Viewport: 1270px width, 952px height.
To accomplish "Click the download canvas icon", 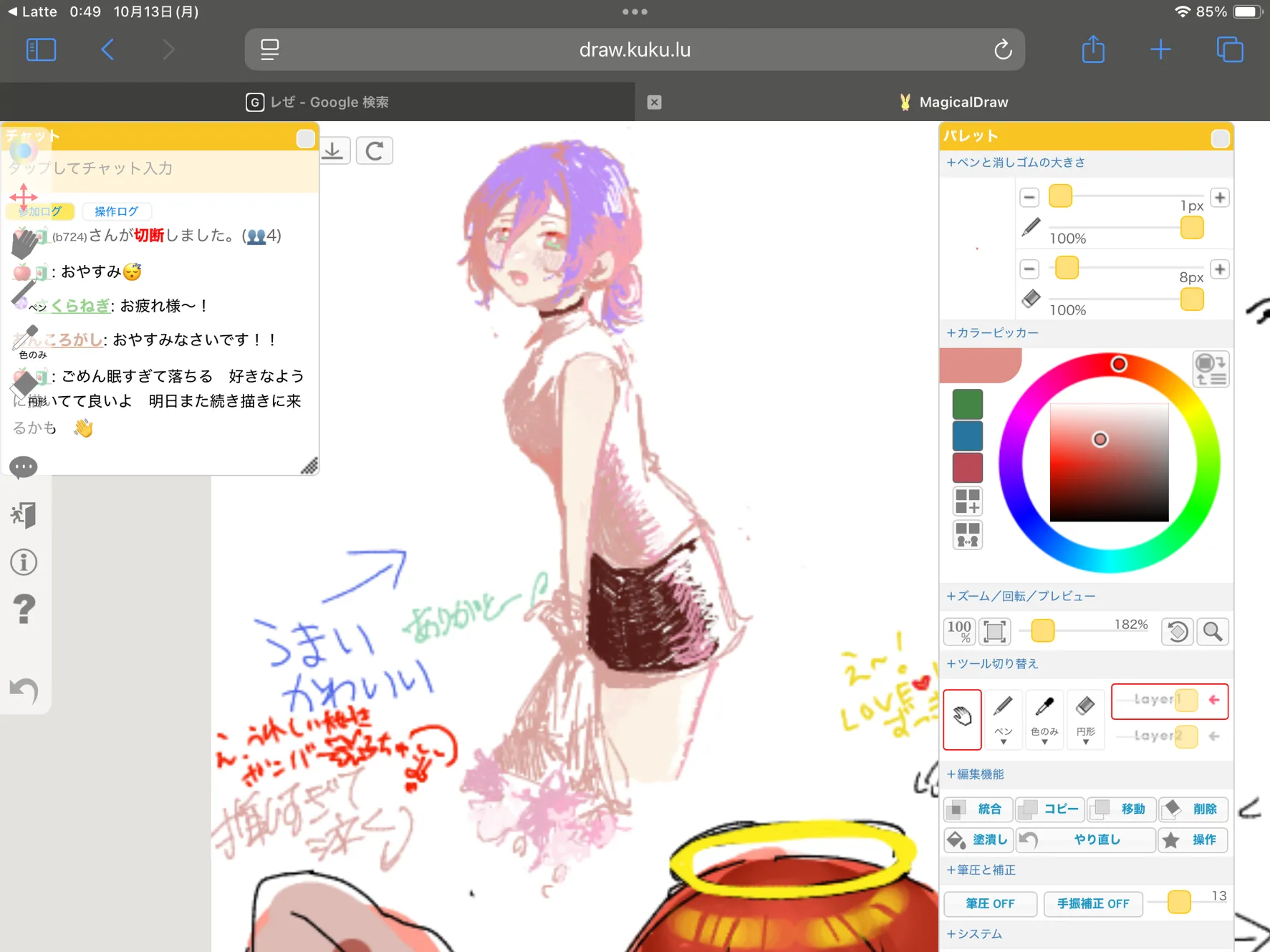I will pyautogui.click(x=332, y=150).
